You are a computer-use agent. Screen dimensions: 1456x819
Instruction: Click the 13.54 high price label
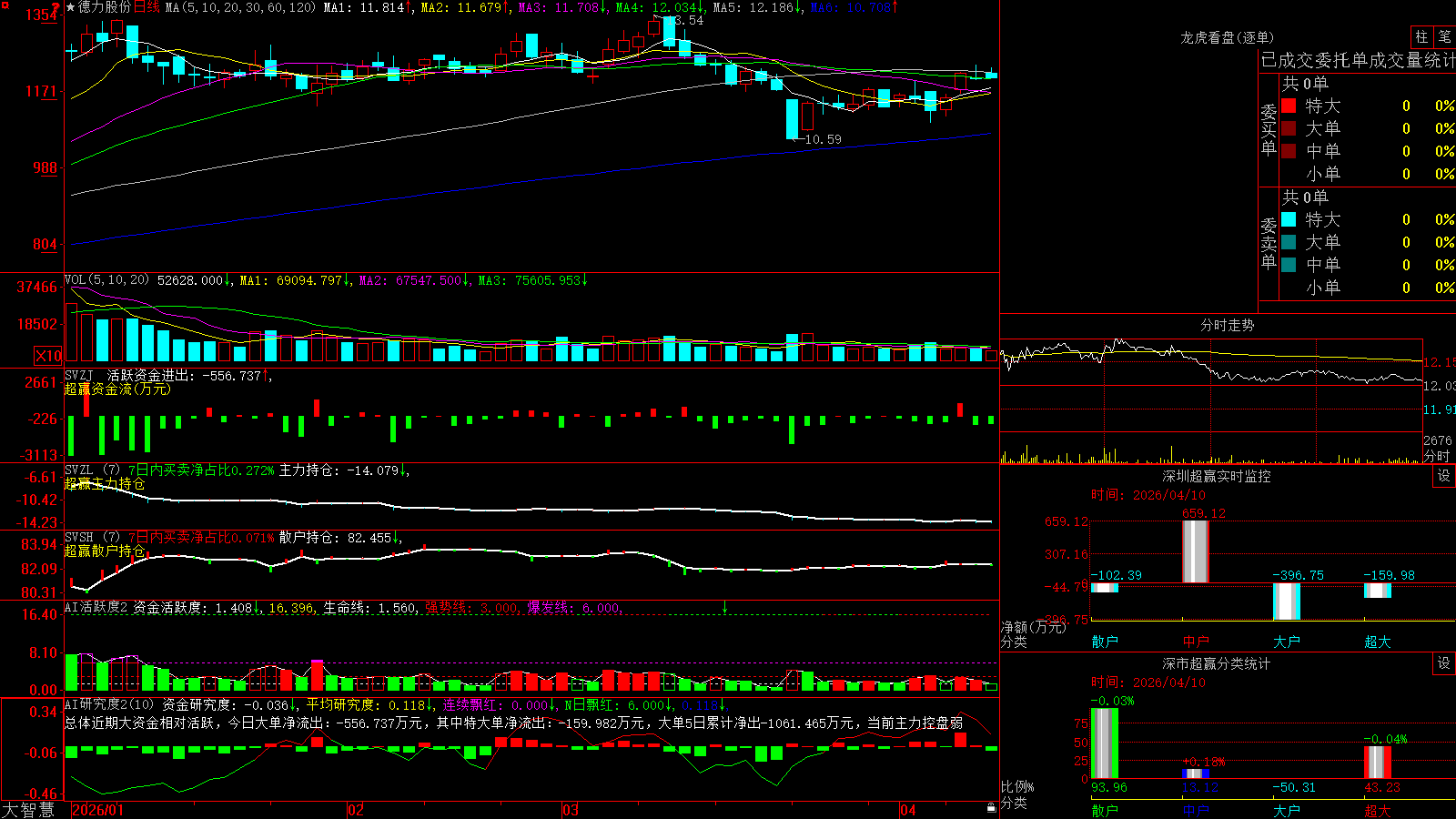685,20
